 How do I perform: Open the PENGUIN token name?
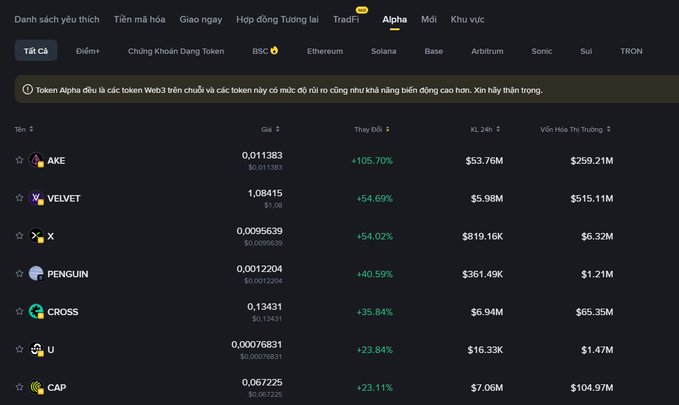point(68,274)
